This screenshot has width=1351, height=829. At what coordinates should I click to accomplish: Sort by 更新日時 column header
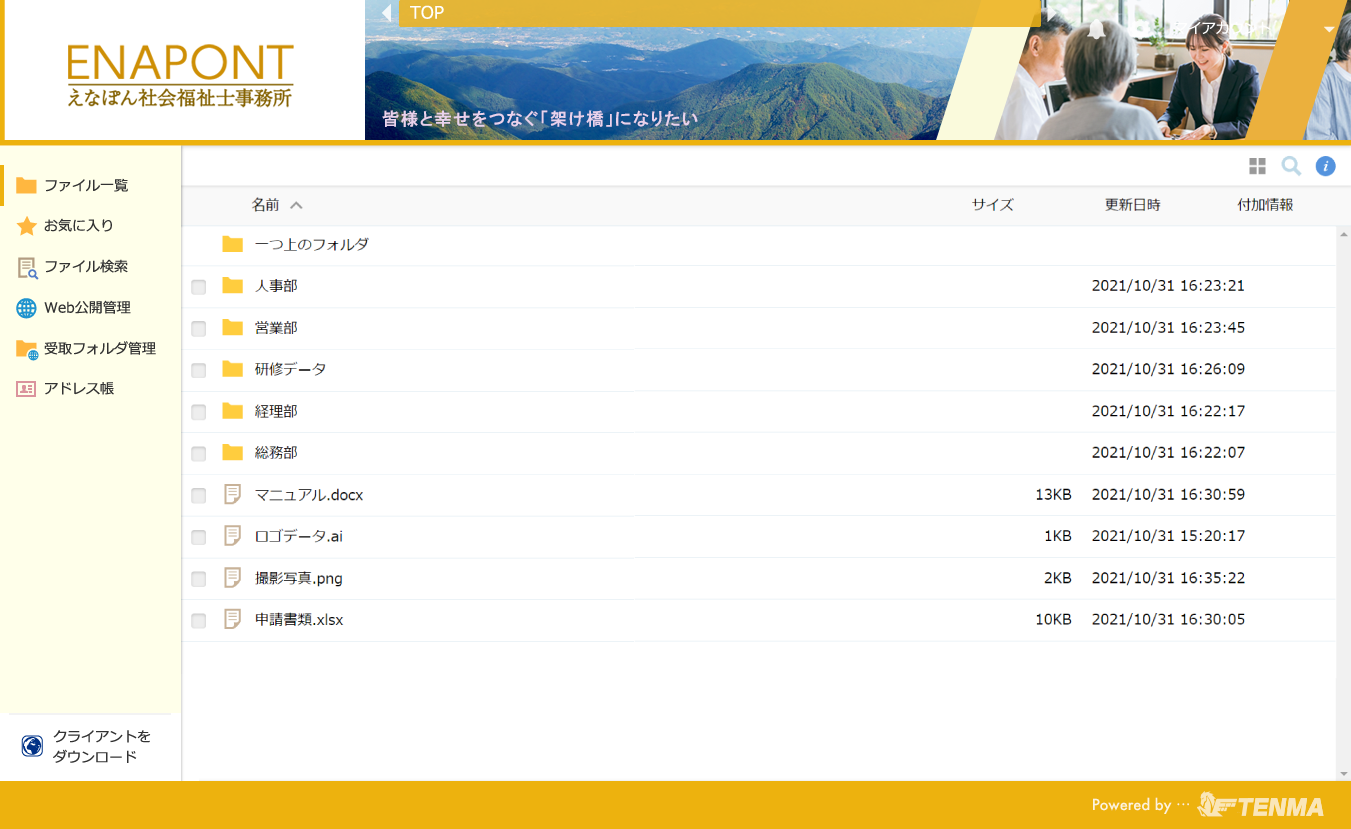[1132, 205]
